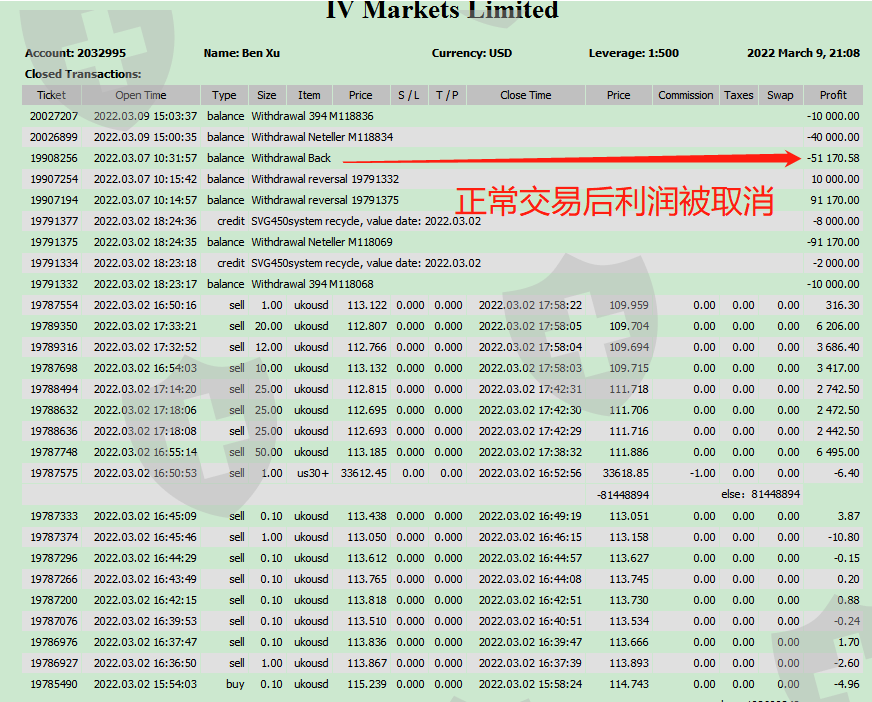Click the us30+ item in ticket 19787575 row
This screenshot has width=872, height=702.
(x=310, y=473)
